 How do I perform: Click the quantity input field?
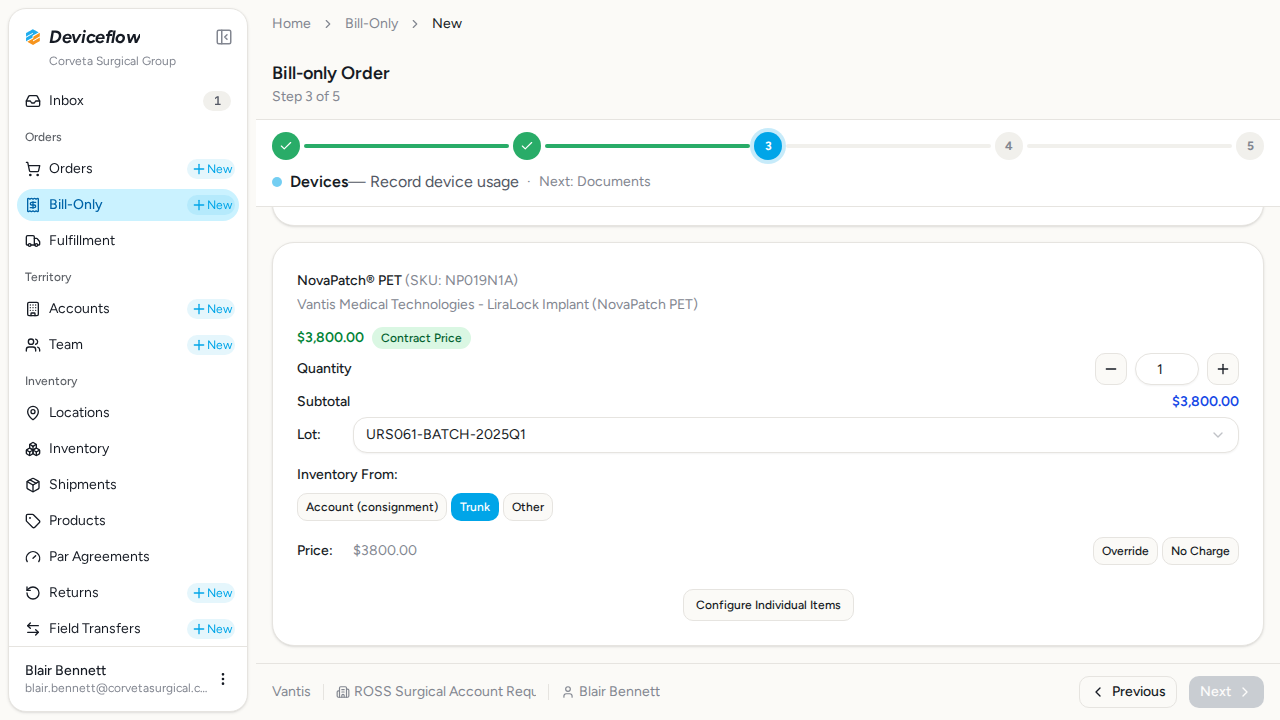(1167, 369)
